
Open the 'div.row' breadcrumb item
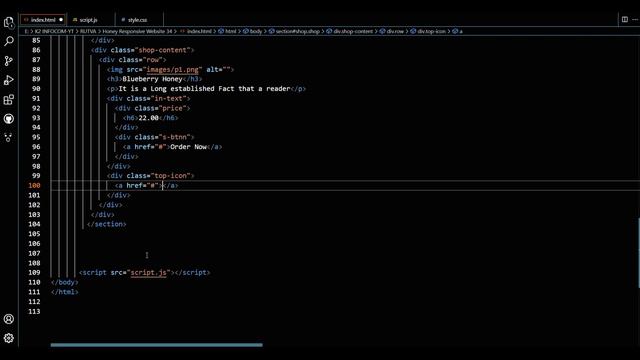click(x=392, y=31)
